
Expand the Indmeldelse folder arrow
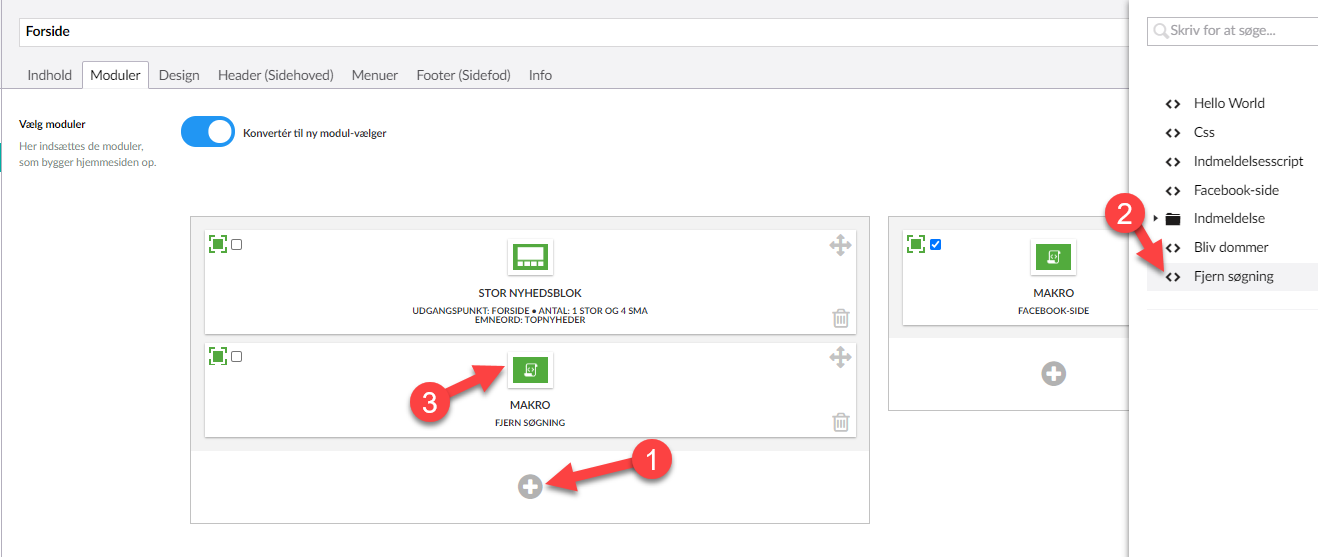tap(1156, 219)
